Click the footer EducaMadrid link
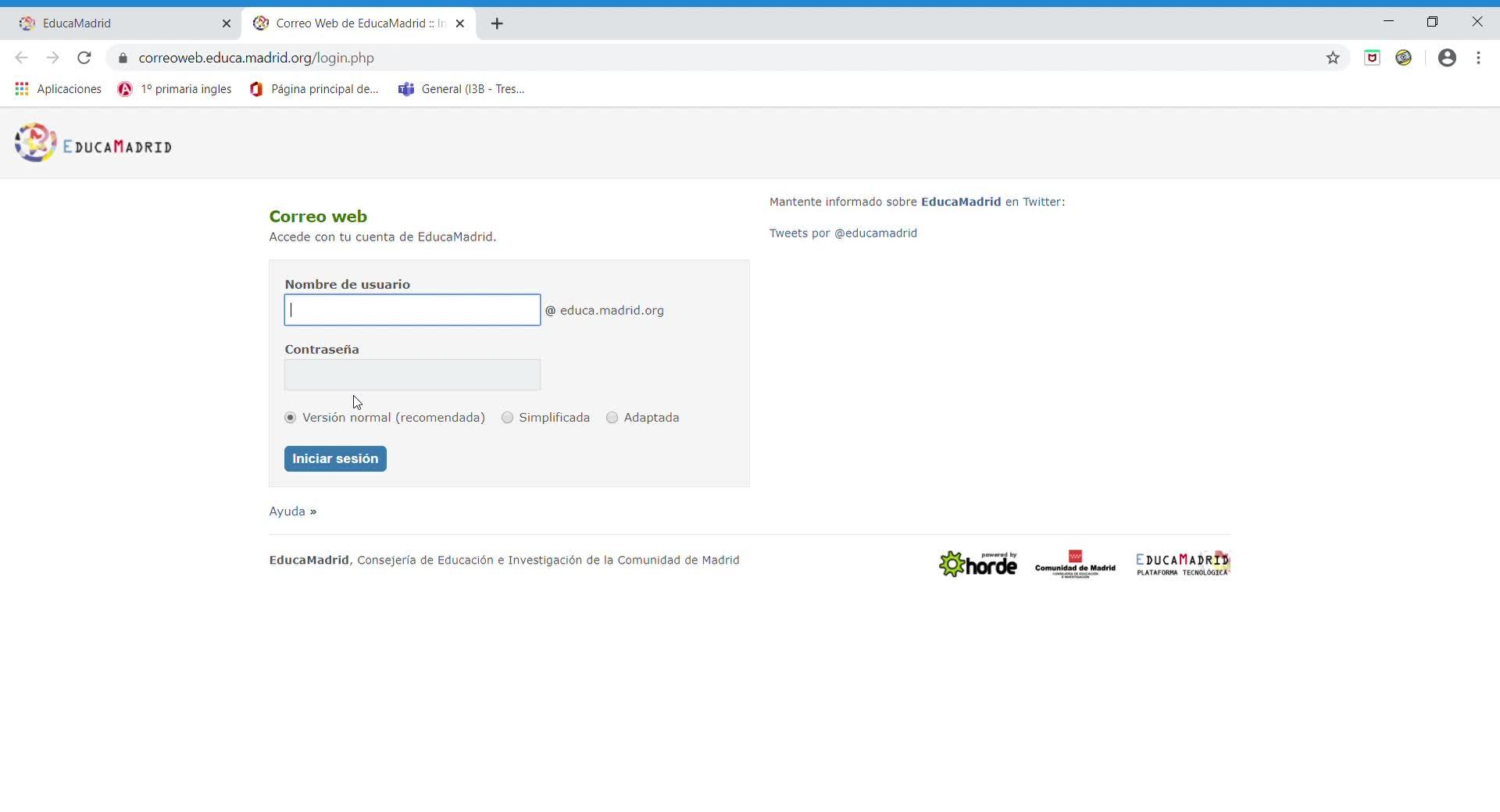 309,560
